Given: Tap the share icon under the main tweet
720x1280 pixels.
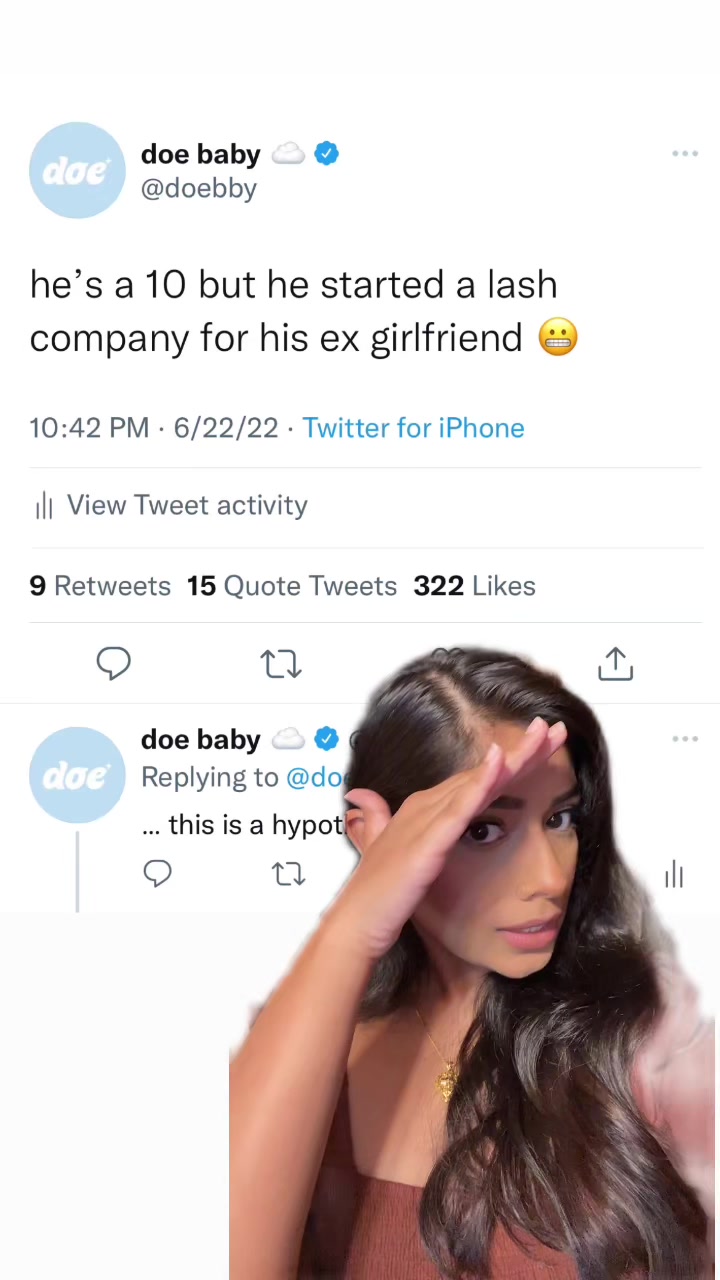Looking at the screenshot, I should coord(615,663).
